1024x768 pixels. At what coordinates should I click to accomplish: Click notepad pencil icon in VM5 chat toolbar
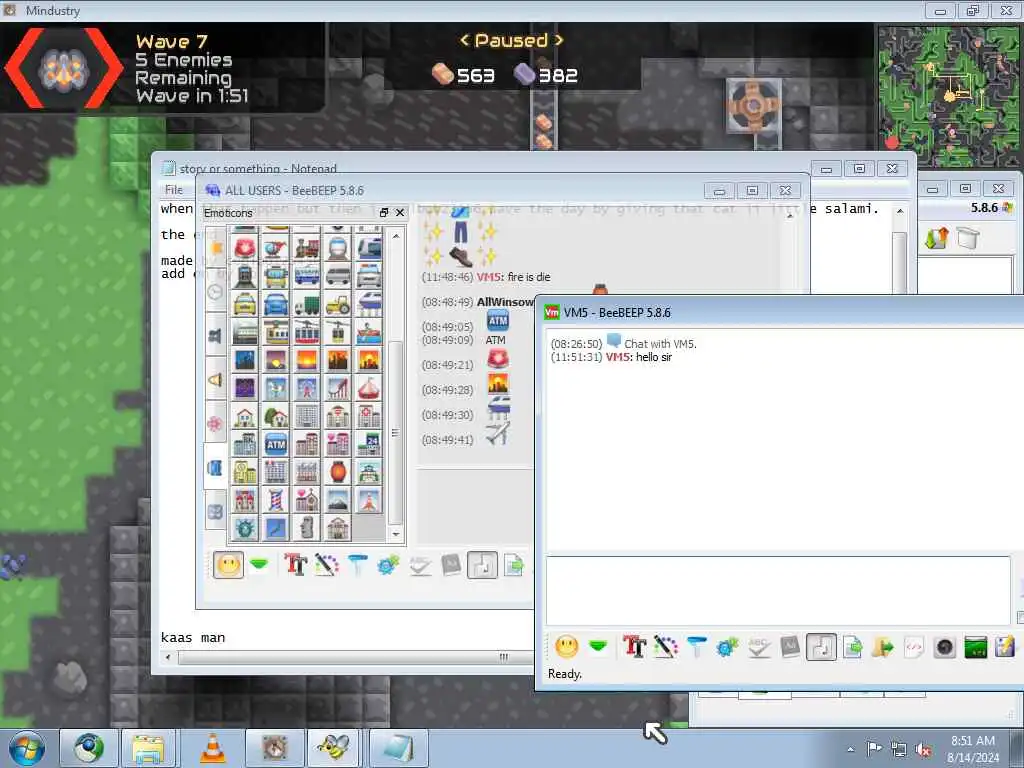pos(1006,647)
